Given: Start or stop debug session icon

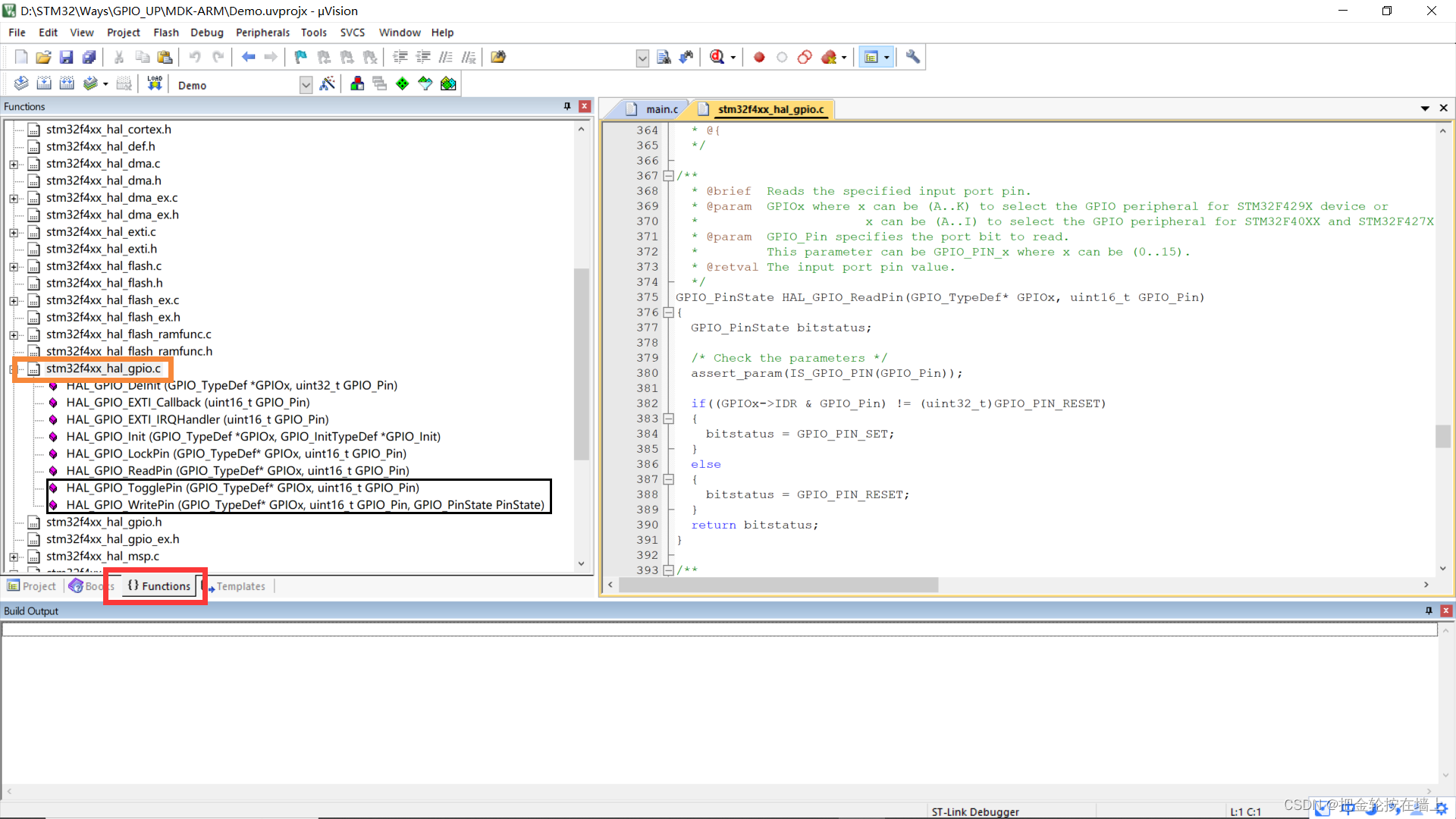Looking at the screenshot, I should [717, 57].
